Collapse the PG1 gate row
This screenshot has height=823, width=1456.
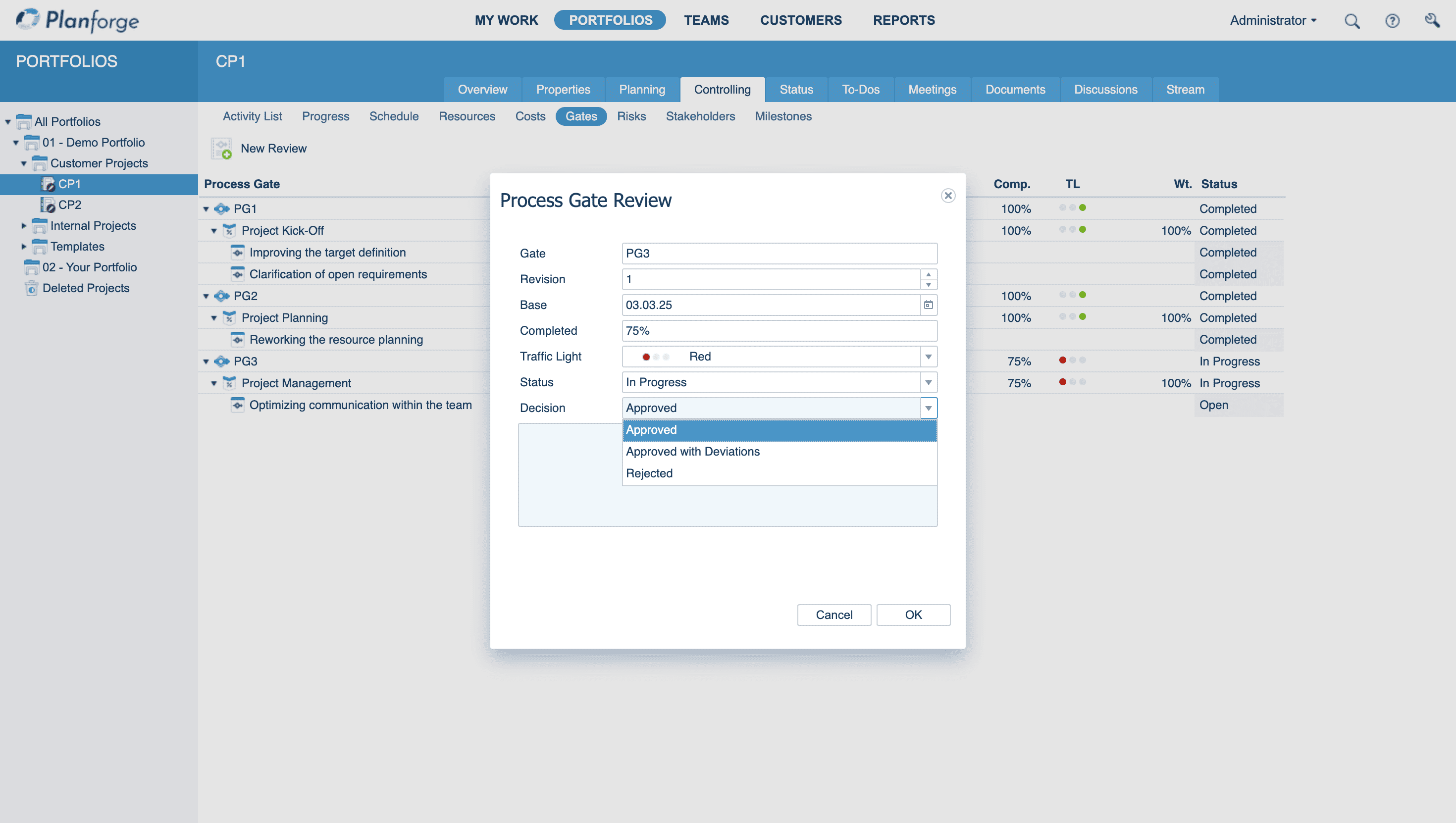coord(207,209)
